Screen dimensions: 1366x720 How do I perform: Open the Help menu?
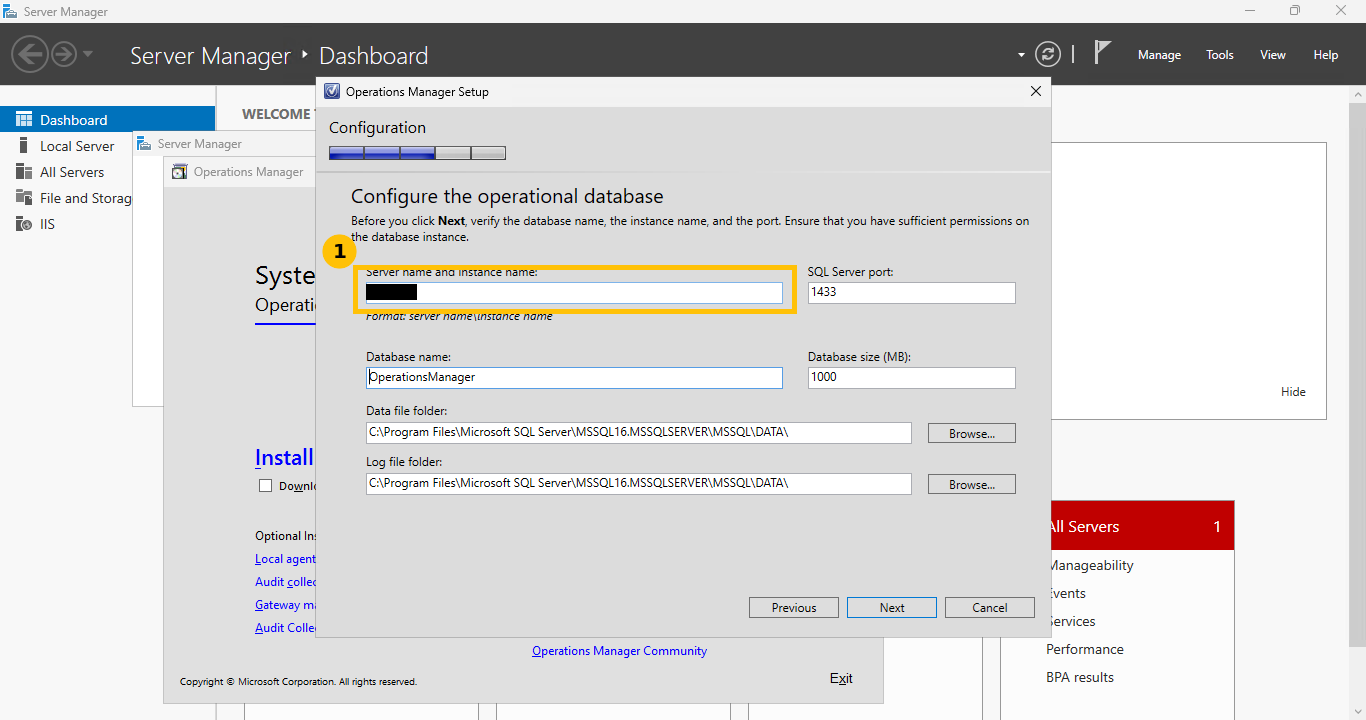[1326, 55]
